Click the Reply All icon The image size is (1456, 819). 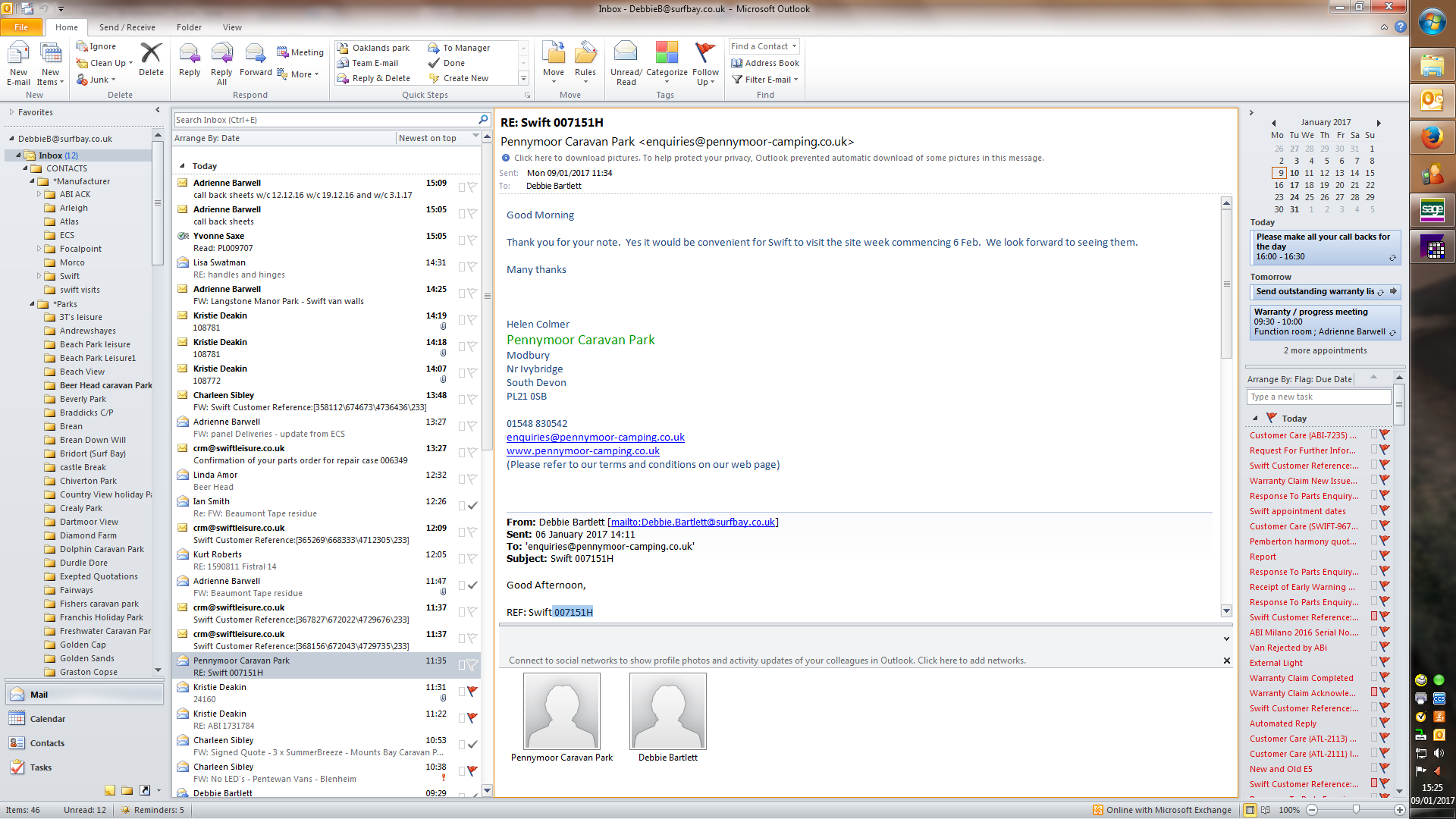[221, 55]
